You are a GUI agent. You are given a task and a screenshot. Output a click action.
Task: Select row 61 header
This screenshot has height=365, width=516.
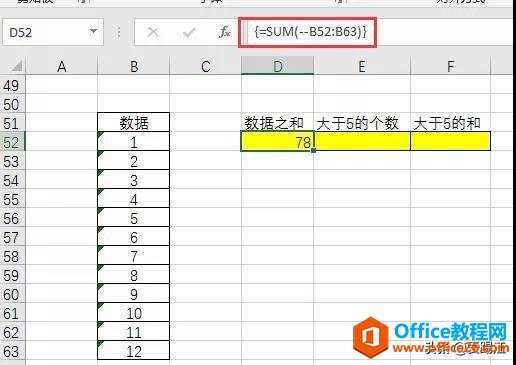[x=12, y=313]
